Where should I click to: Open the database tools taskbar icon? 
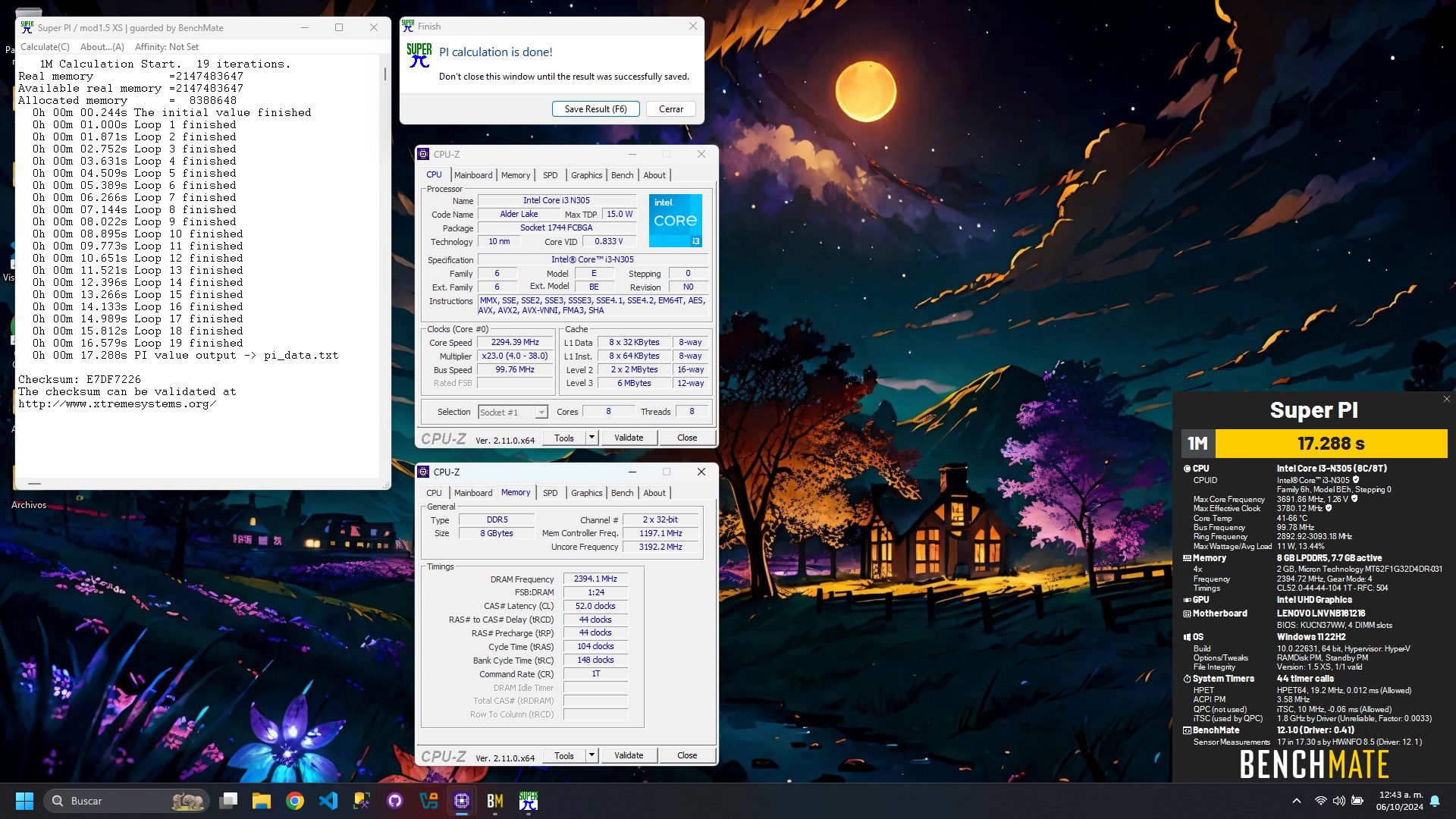click(362, 801)
